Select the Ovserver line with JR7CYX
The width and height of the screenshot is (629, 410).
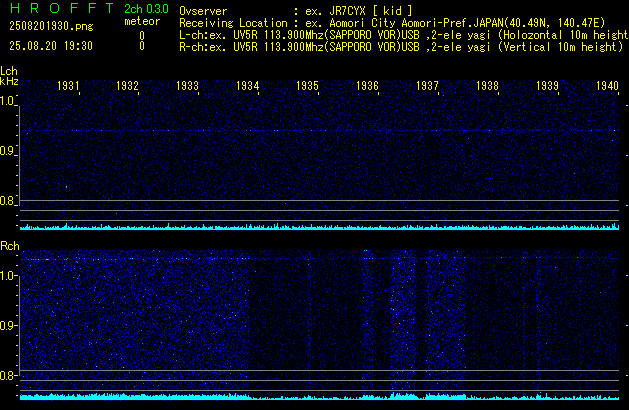coord(296,11)
